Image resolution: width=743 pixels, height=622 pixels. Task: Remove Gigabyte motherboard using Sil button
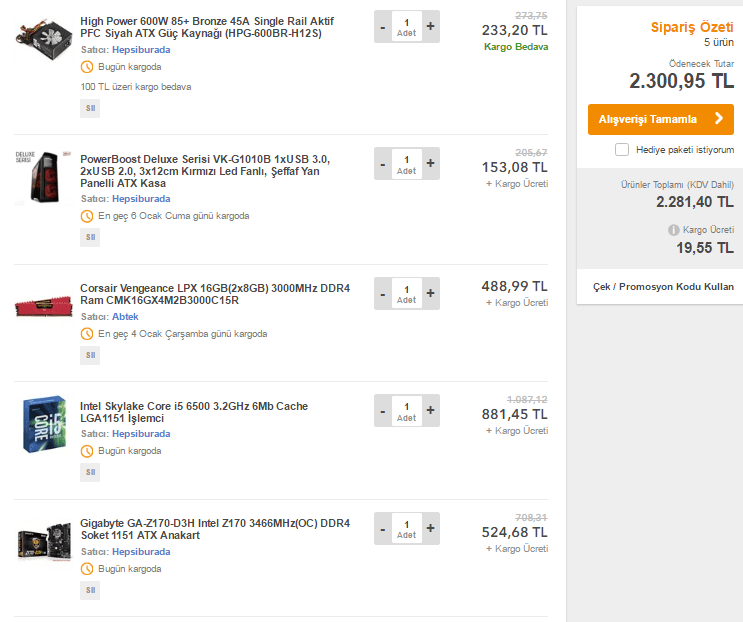coord(90,590)
